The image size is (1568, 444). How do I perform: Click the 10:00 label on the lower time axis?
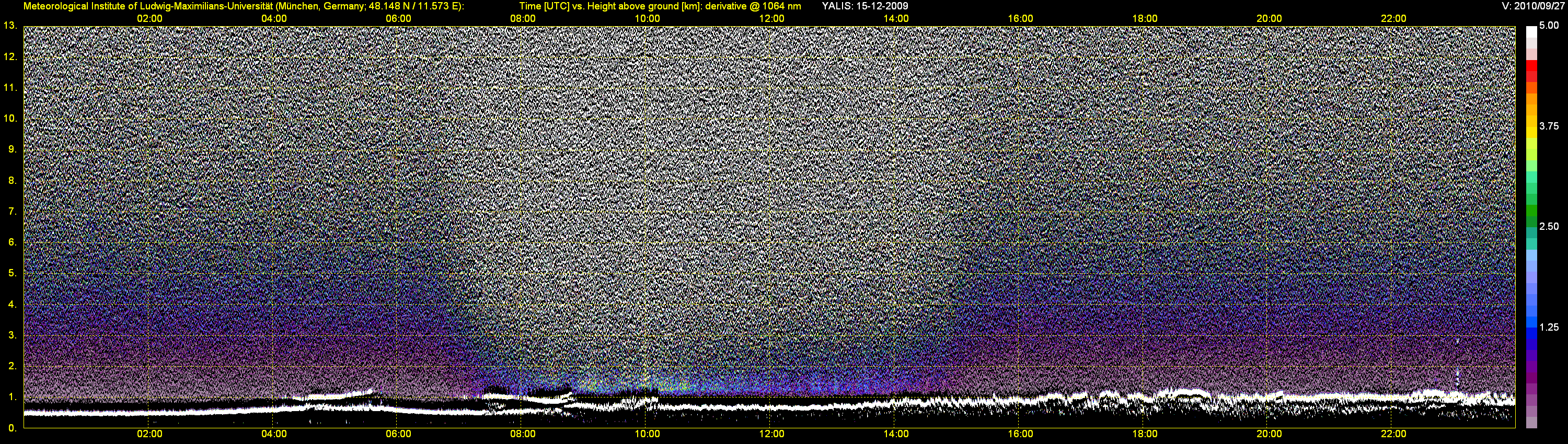[647, 434]
